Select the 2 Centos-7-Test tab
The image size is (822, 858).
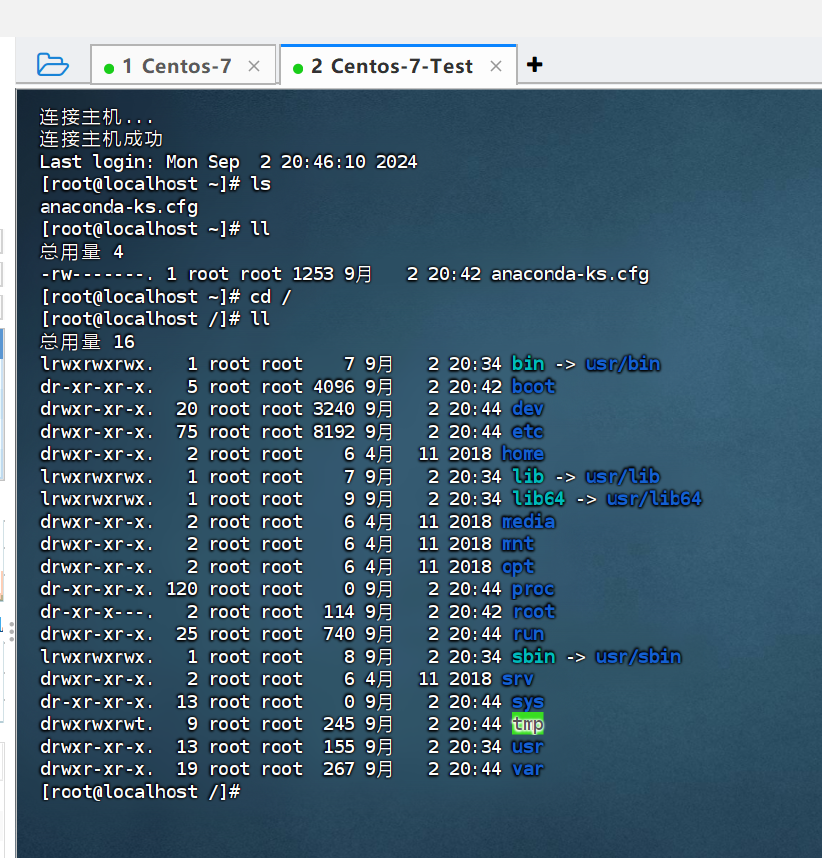click(x=391, y=66)
